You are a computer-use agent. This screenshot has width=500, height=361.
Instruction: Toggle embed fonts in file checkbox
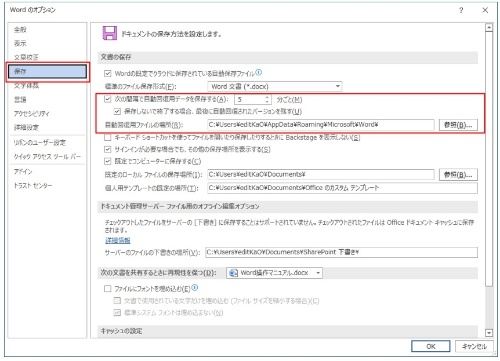(x=108, y=289)
